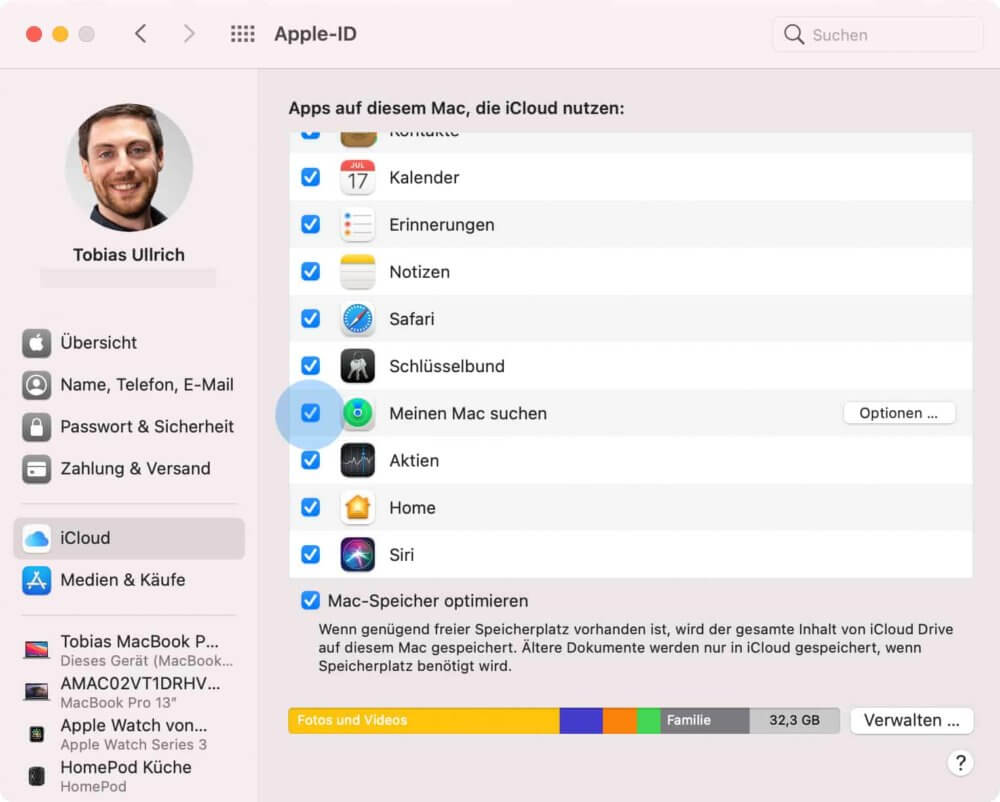Click the Aktien stocks icon
1000x802 pixels.
[x=357, y=460]
